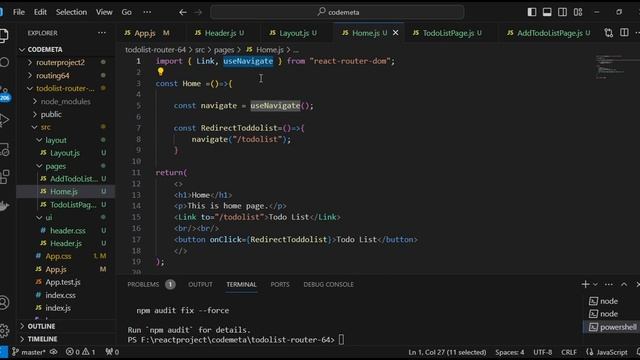640x360 pixels.
Task: Open the Accounts menu icon
Action: [x=4, y=302]
